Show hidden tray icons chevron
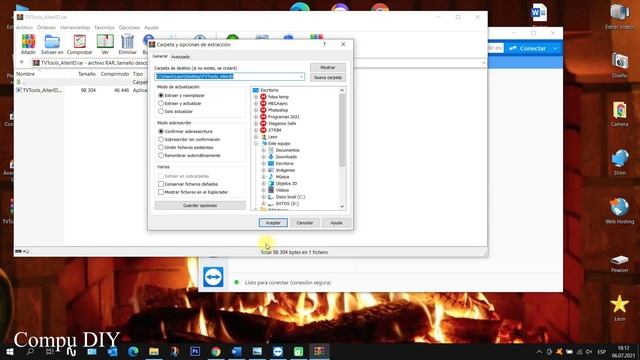Viewport: 640px width, 360px height. pos(539,351)
